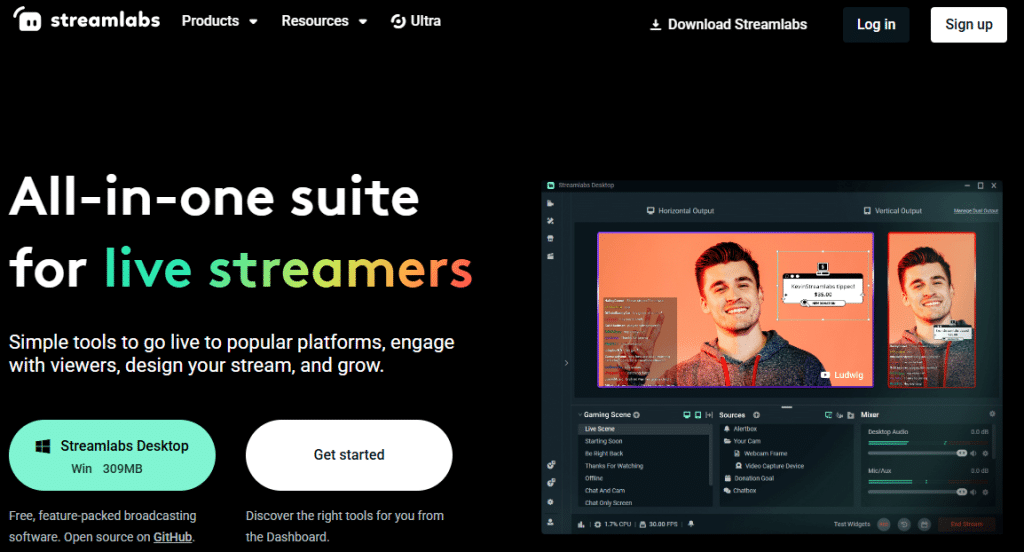Image resolution: width=1024 pixels, height=552 pixels.
Task: Select the Vertical Output label
Action: pyautogui.click(x=893, y=211)
